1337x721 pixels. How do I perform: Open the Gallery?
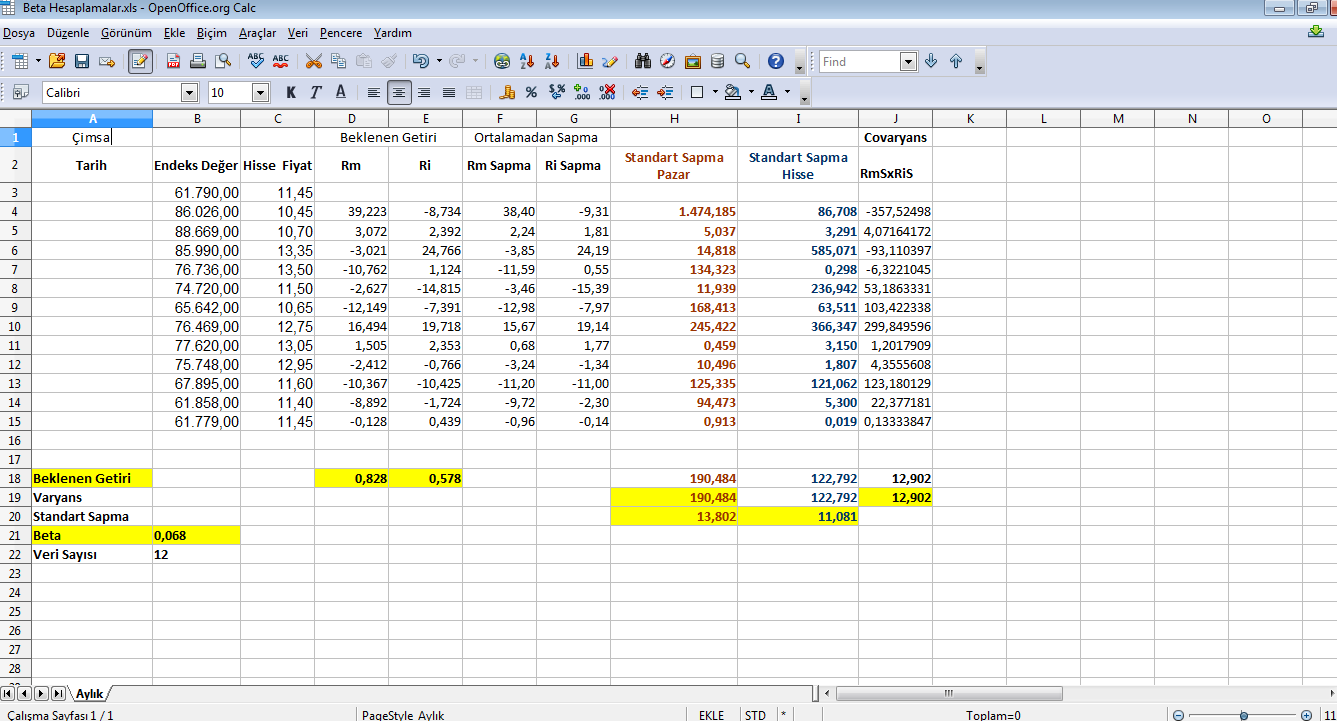[x=693, y=61]
